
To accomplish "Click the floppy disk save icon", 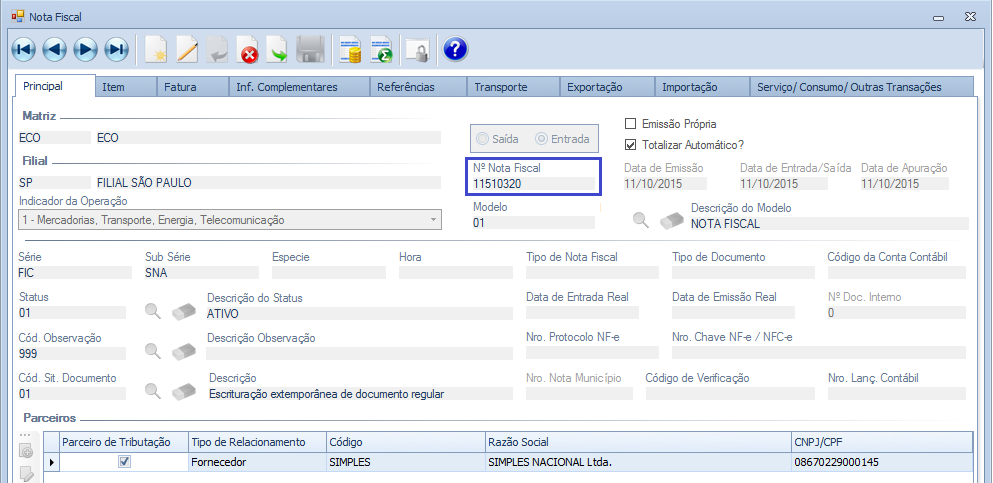I will click(310, 49).
